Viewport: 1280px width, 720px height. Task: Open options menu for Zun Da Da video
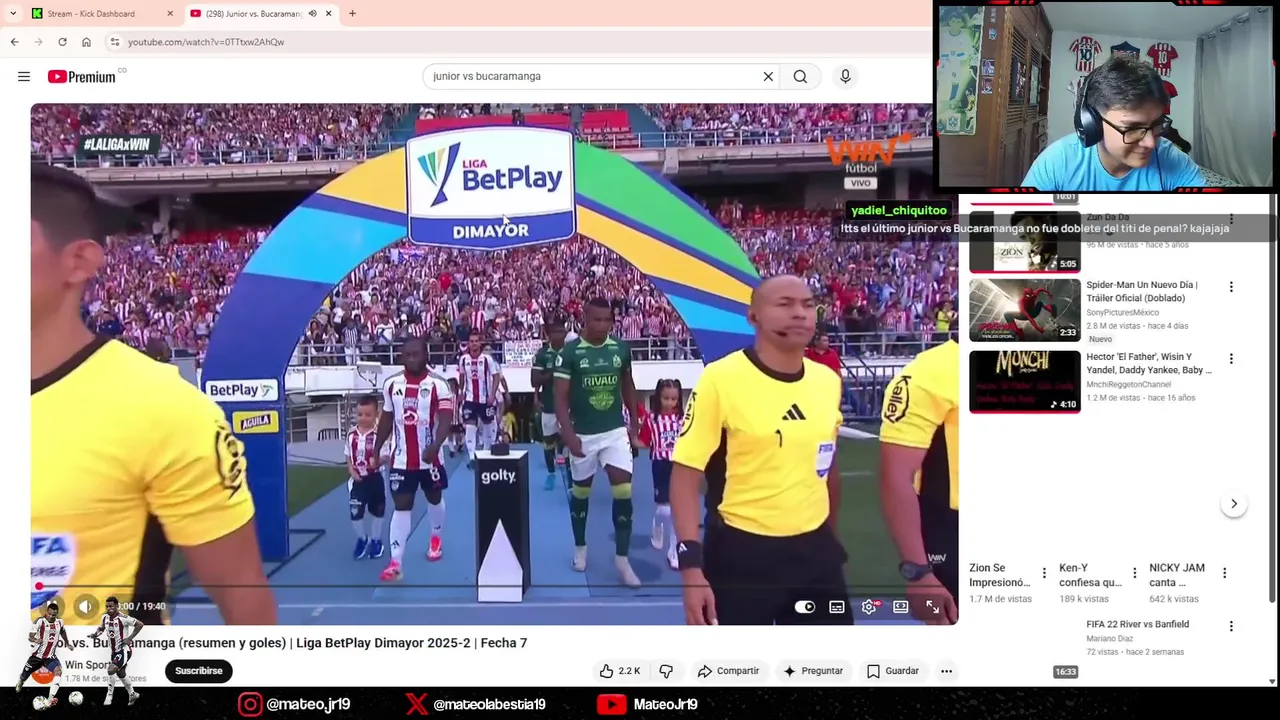pyautogui.click(x=1231, y=218)
